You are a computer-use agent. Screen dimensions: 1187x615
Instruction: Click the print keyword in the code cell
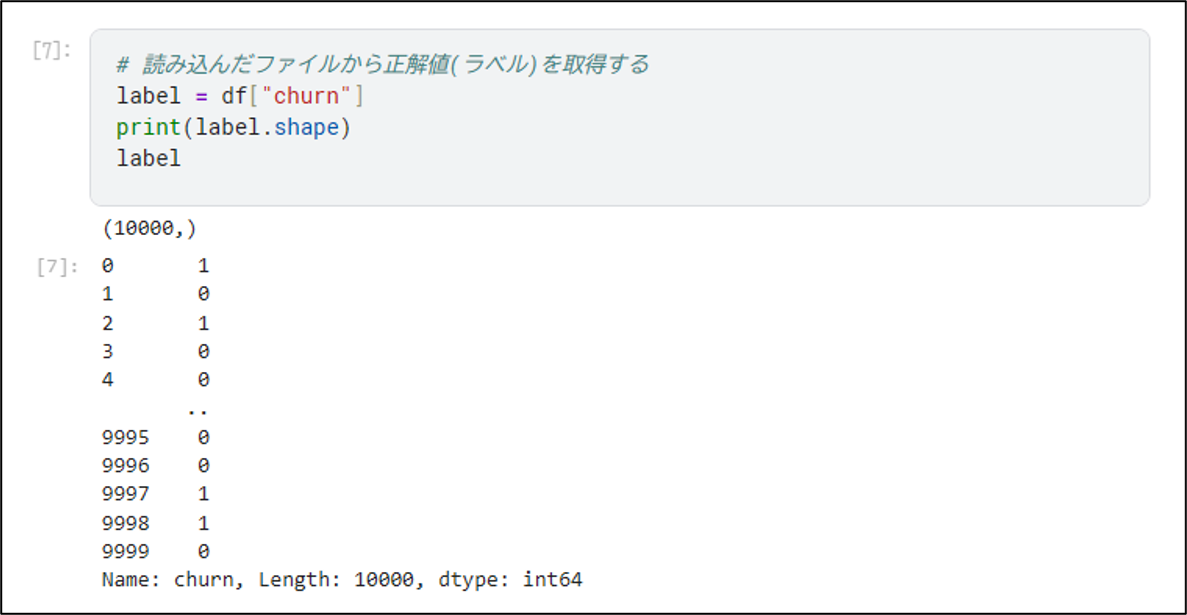click(x=148, y=128)
